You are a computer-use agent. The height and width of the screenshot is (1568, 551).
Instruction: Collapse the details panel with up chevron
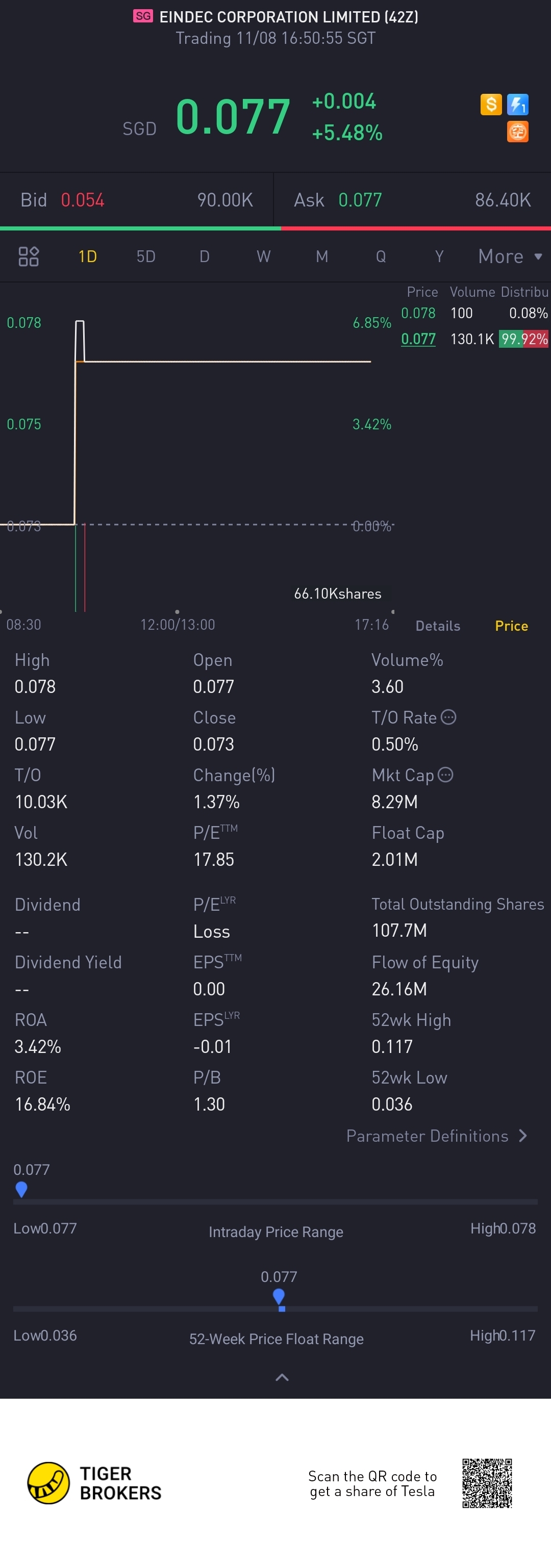click(x=282, y=1377)
